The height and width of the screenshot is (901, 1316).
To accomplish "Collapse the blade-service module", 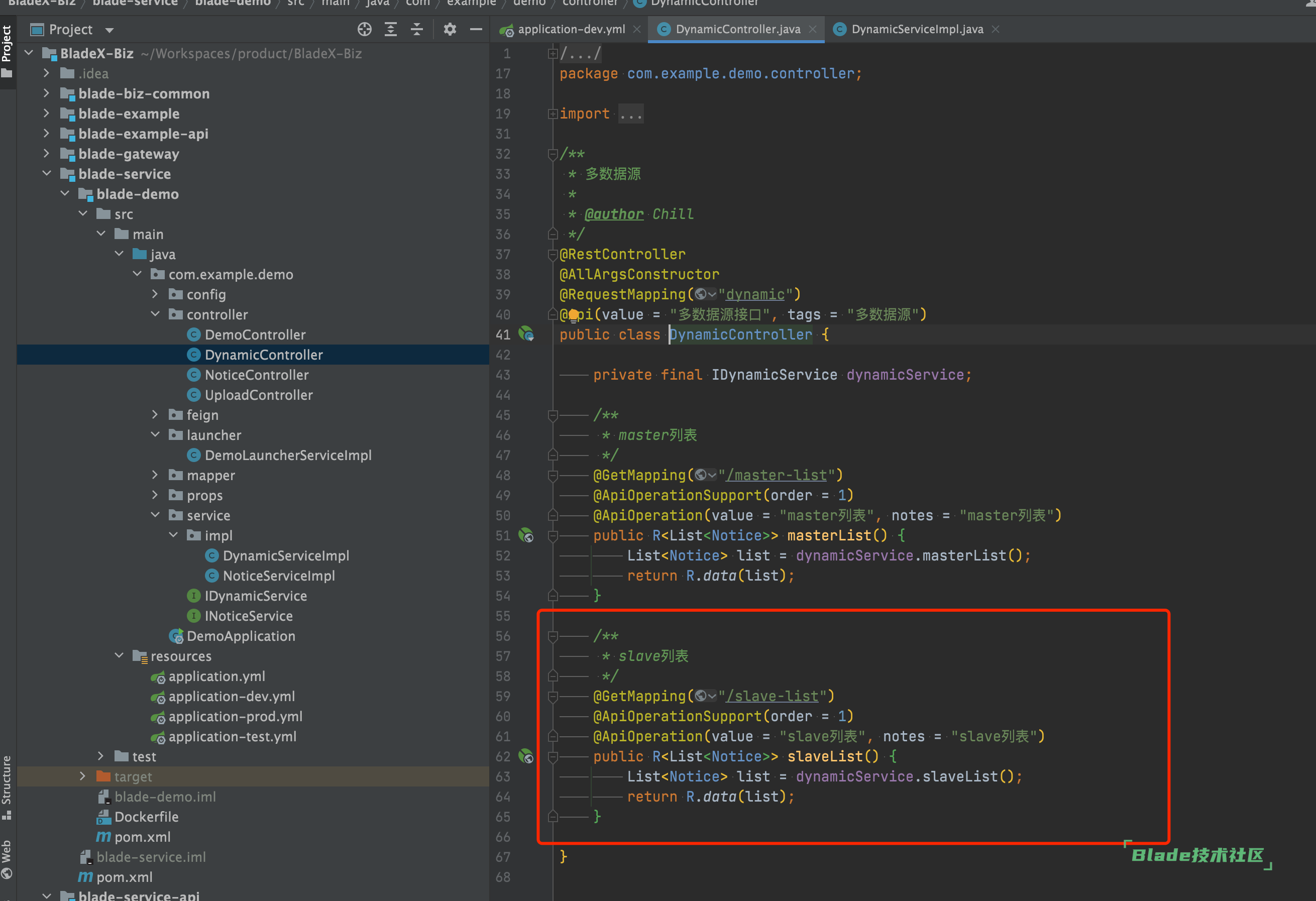I will (47, 173).
